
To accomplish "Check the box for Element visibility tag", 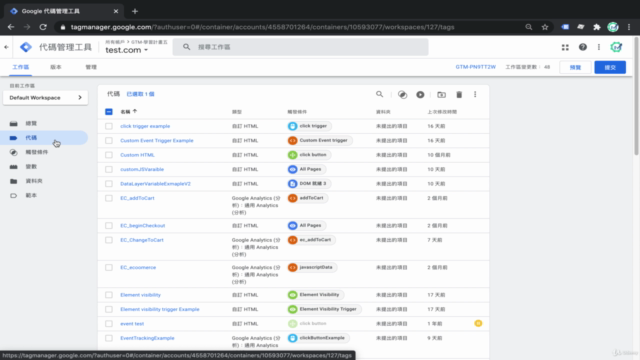I will pyautogui.click(x=109, y=295).
